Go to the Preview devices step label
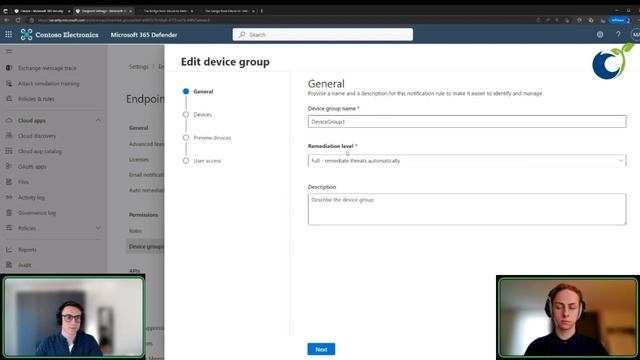The width and height of the screenshot is (640, 360). click(212, 138)
